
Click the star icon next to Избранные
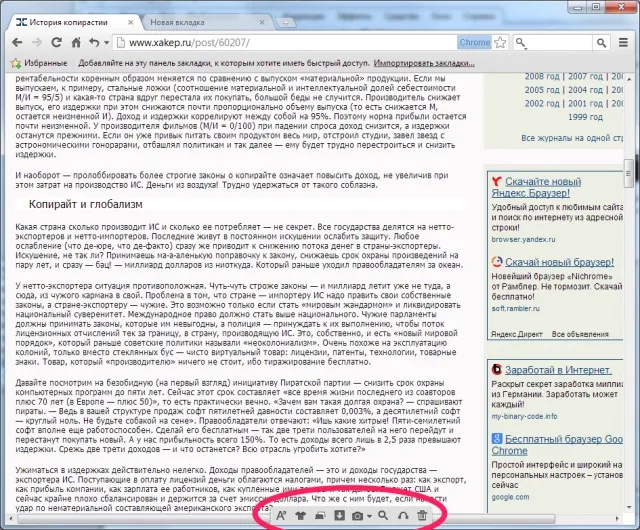[x=16, y=63]
